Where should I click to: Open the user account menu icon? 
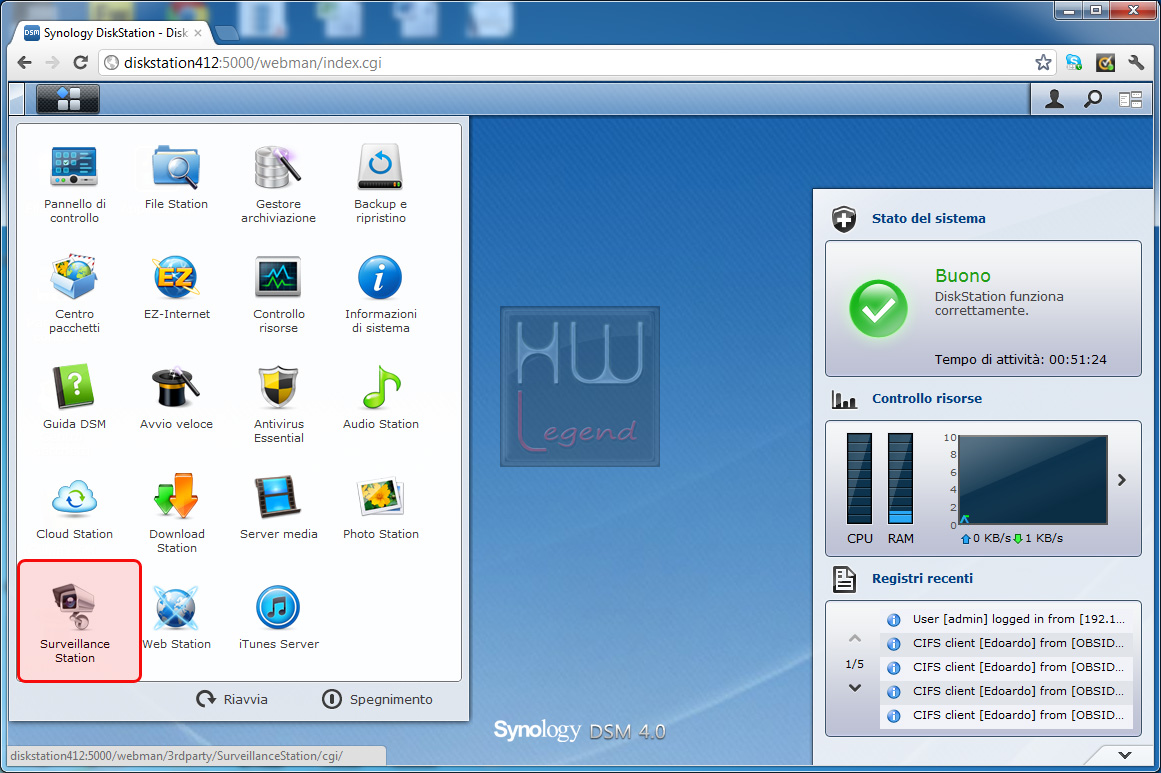click(x=1054, y=98)
